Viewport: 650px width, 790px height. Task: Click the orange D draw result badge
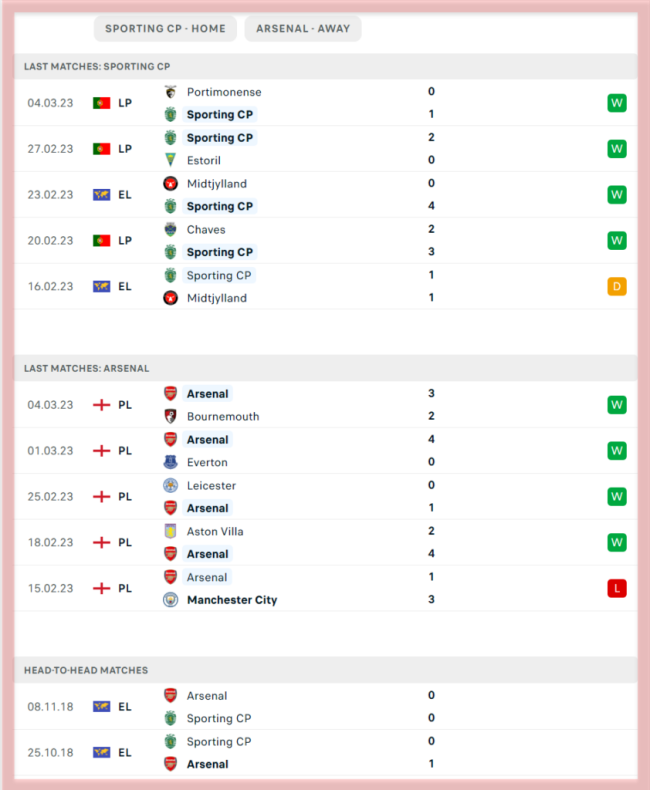point(616,287)
